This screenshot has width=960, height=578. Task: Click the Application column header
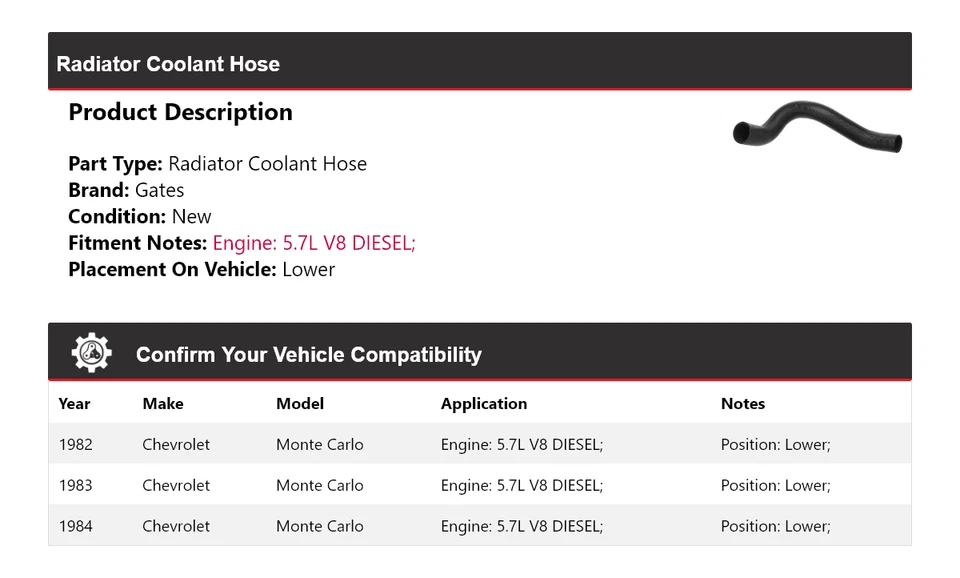tap(484, 404)
